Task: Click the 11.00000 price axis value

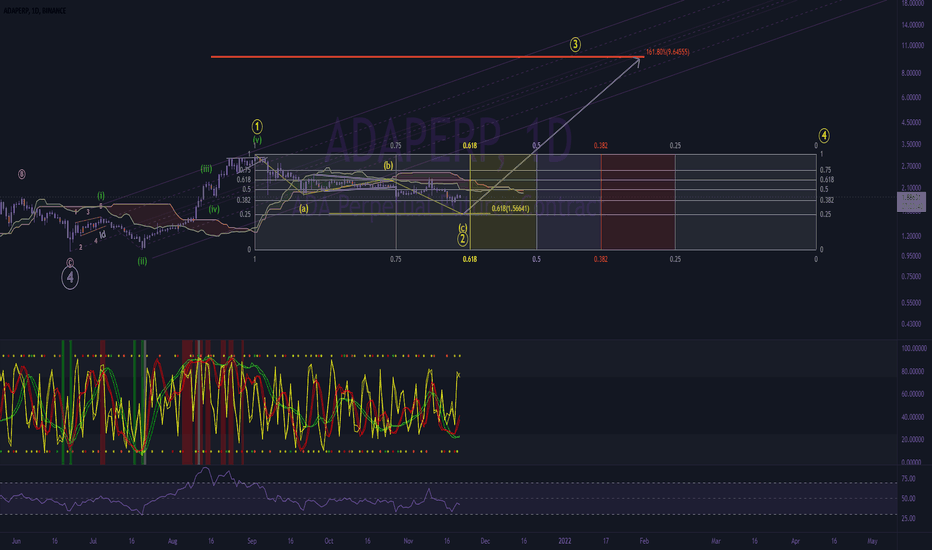Action: pos(912,46)
